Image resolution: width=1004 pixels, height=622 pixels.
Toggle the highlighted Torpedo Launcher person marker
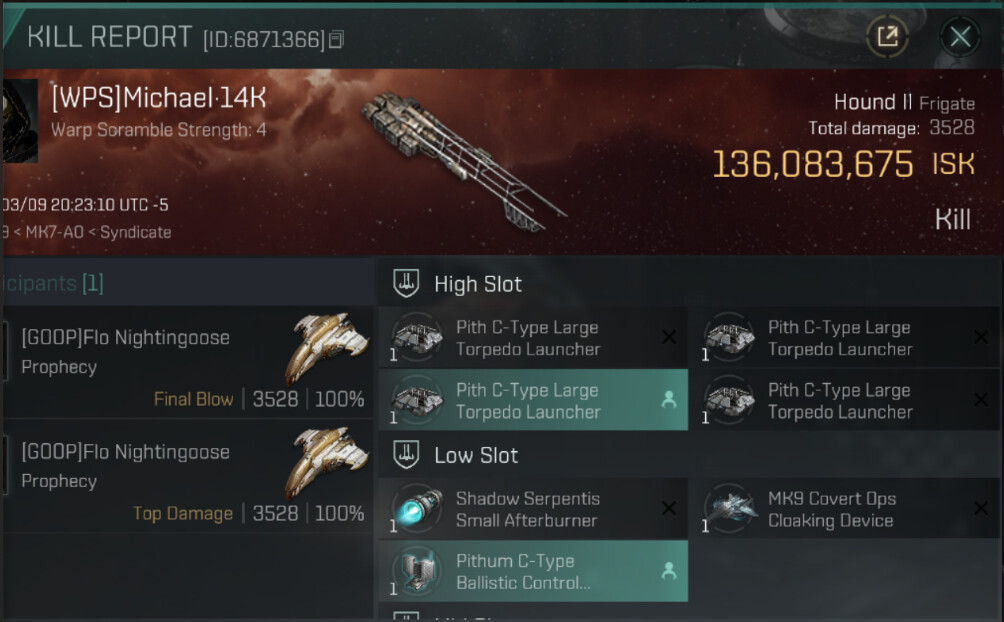coord(669,400)
